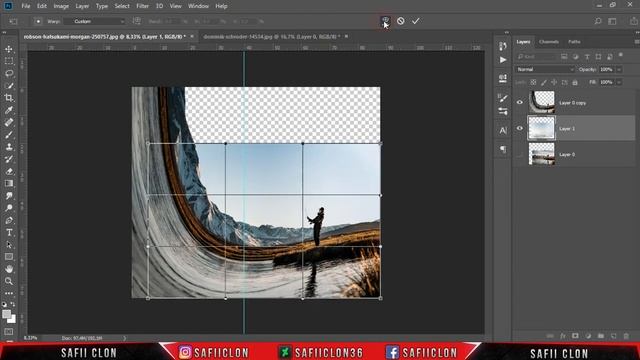Open the History panel icon

pos(503,46)
